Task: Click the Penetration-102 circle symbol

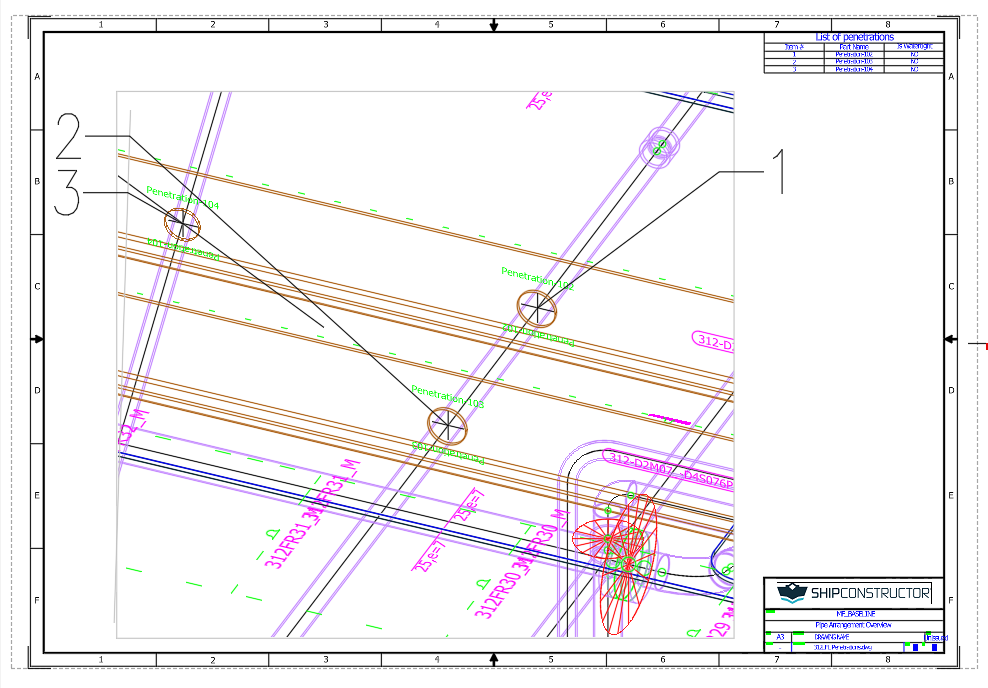Action: coord(536,308)
